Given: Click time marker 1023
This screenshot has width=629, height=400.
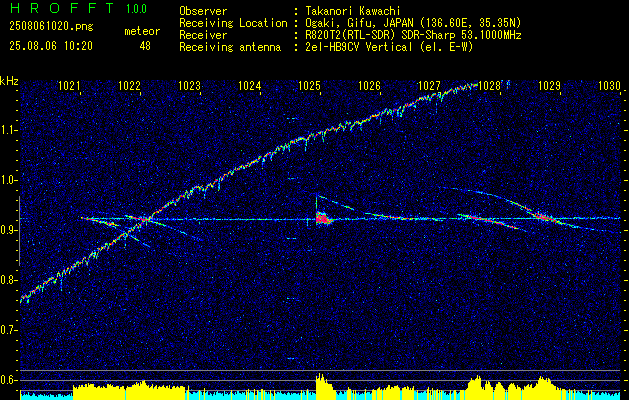Looking at the screenshot, I should click(x=189, y=85).
